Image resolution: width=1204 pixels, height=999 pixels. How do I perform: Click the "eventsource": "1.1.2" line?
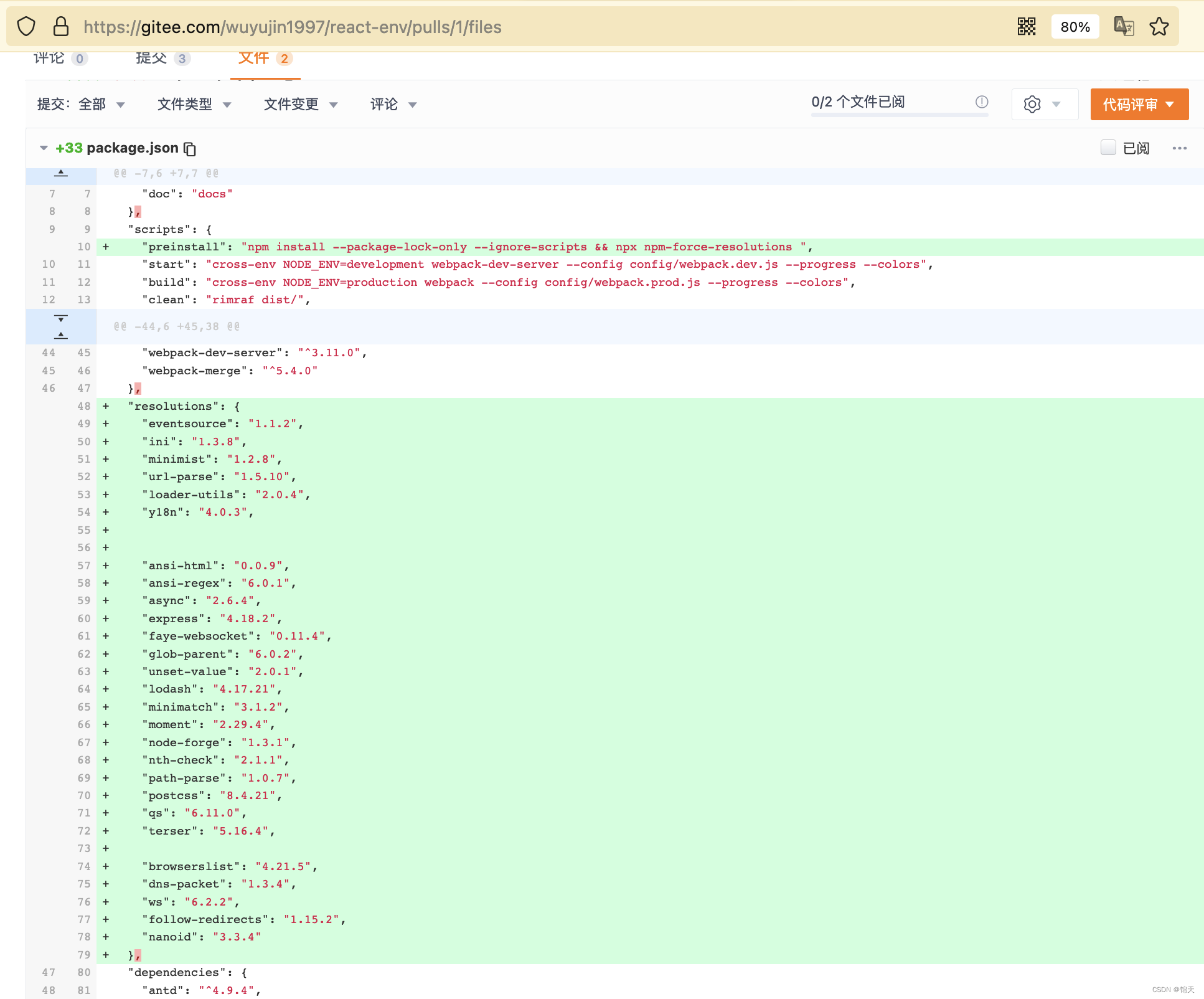click(x=223, y=424)
